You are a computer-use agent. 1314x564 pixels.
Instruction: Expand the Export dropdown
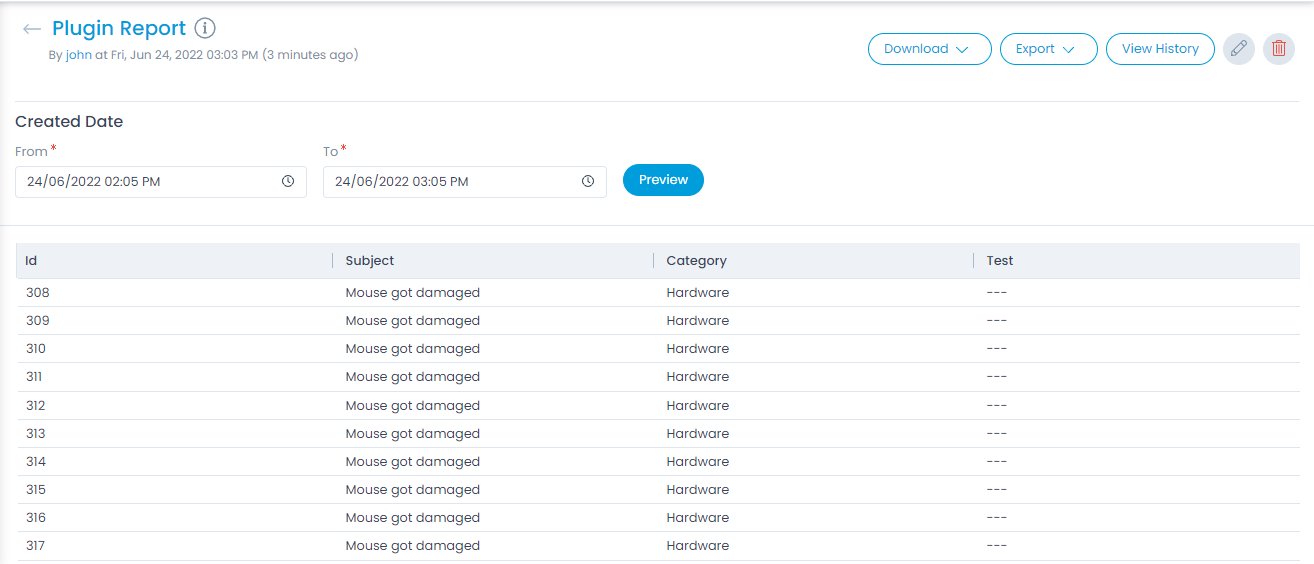coord(1048,49)
